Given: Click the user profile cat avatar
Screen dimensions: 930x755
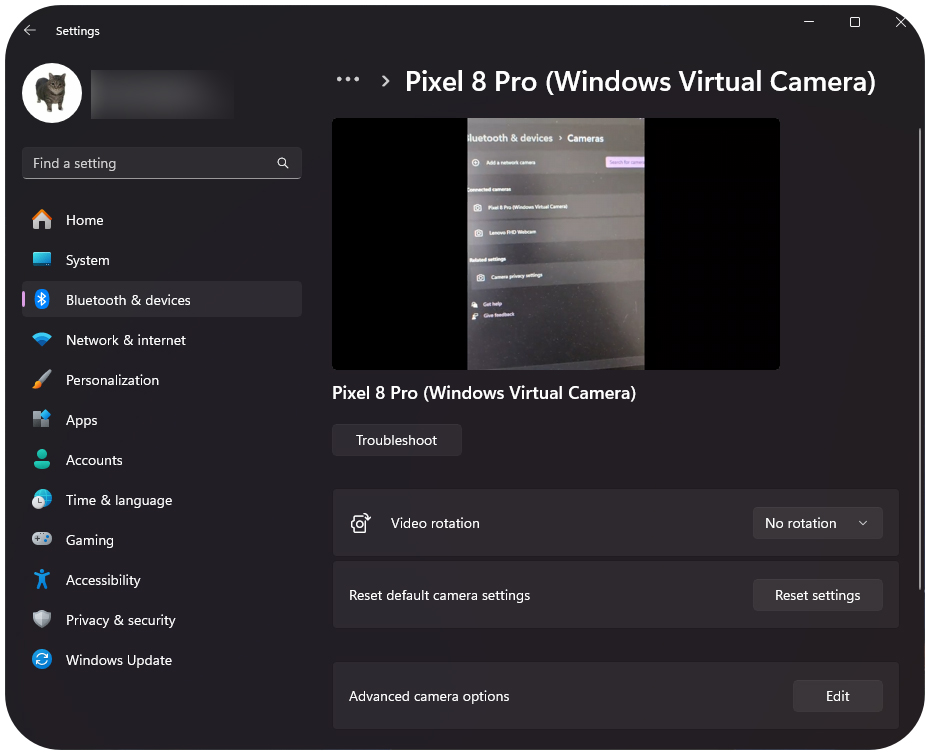Looking at the screenshot, I should [52, 93].
